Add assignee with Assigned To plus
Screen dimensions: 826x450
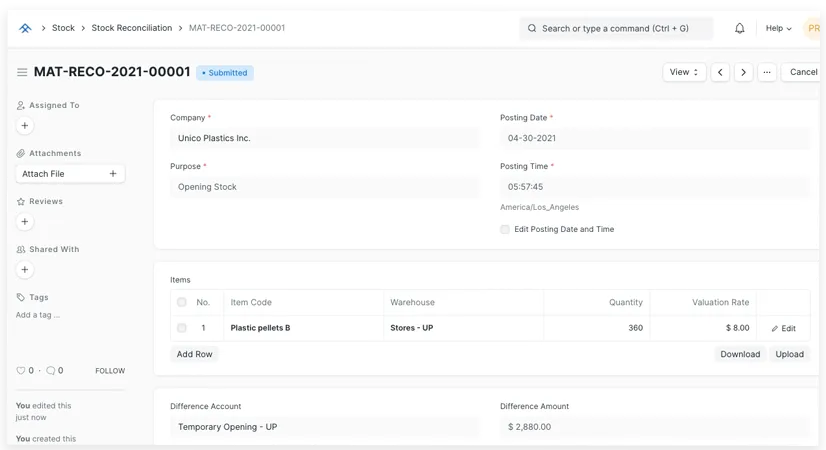coord(25,126)
